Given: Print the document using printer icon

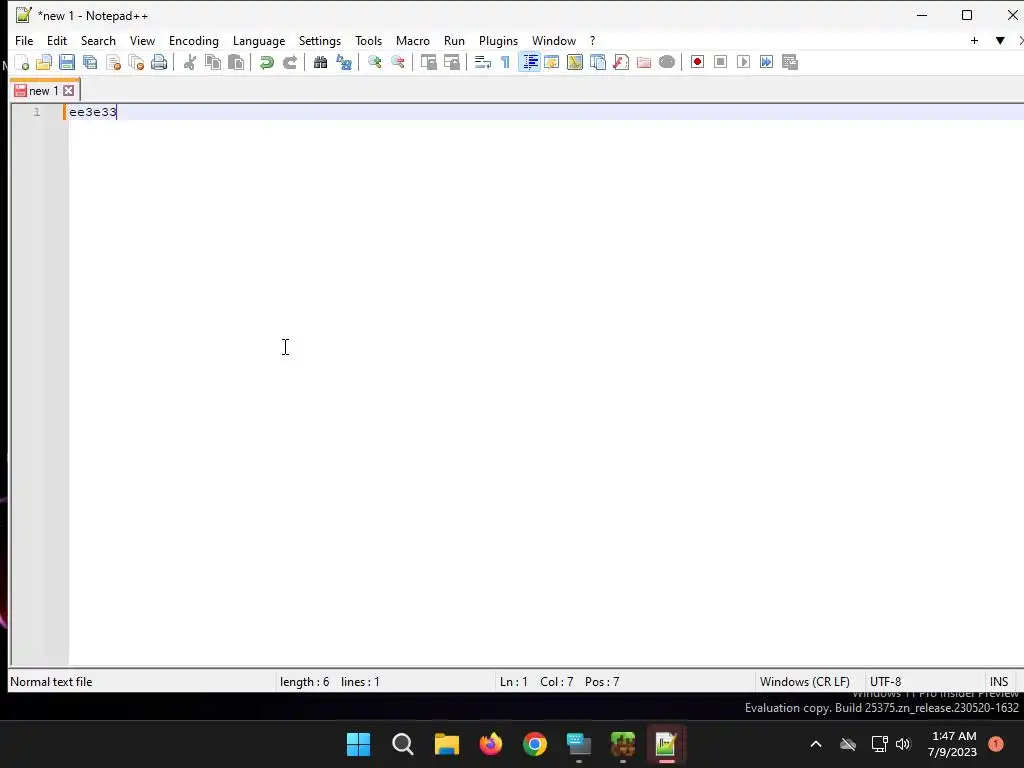Looking at the screenshot, I should 159,62.
